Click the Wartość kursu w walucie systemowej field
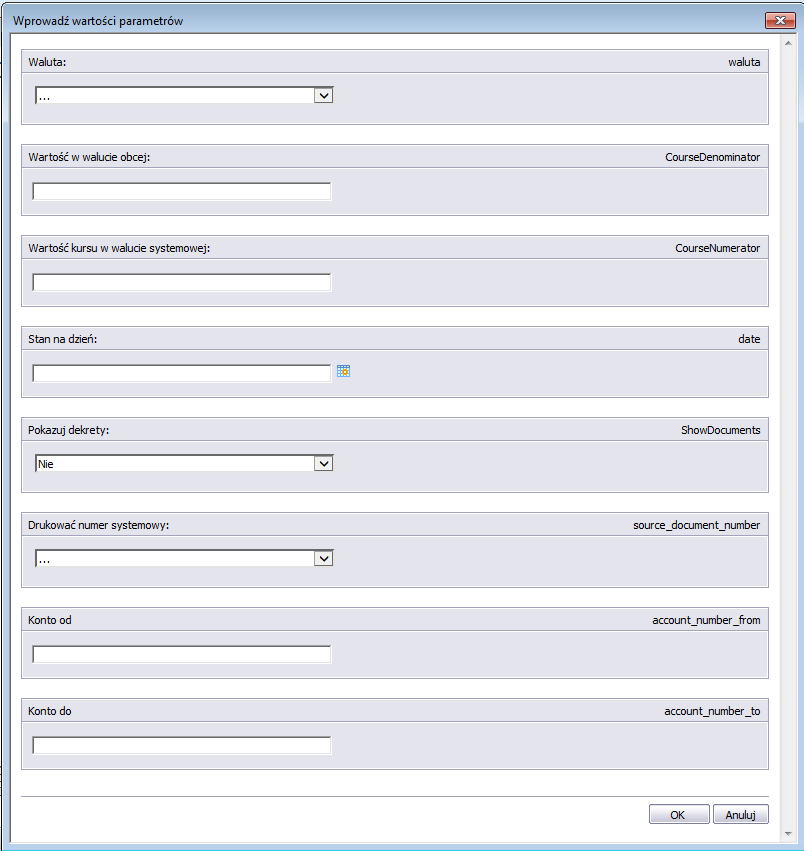Screen dimensions: 804x851 (182, 282)
